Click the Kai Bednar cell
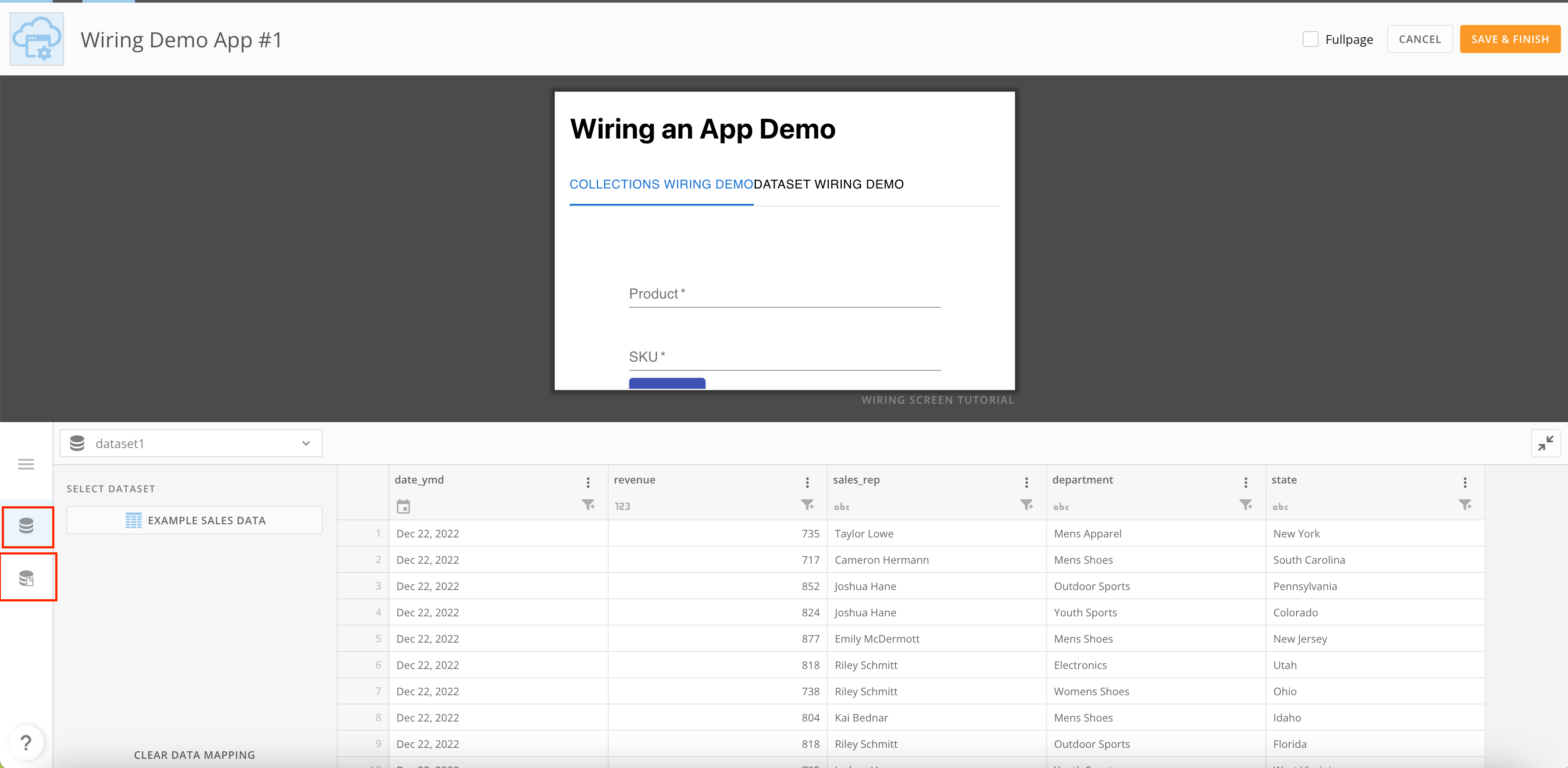 (936, 718)
